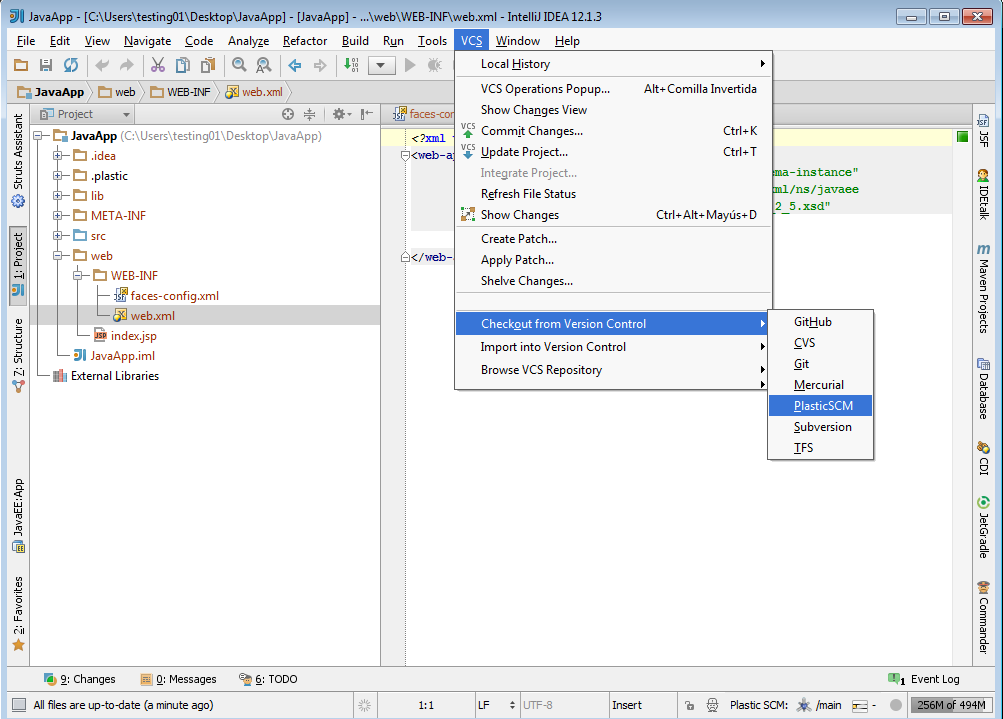Click the green inspection status square

tap(962, 136)
